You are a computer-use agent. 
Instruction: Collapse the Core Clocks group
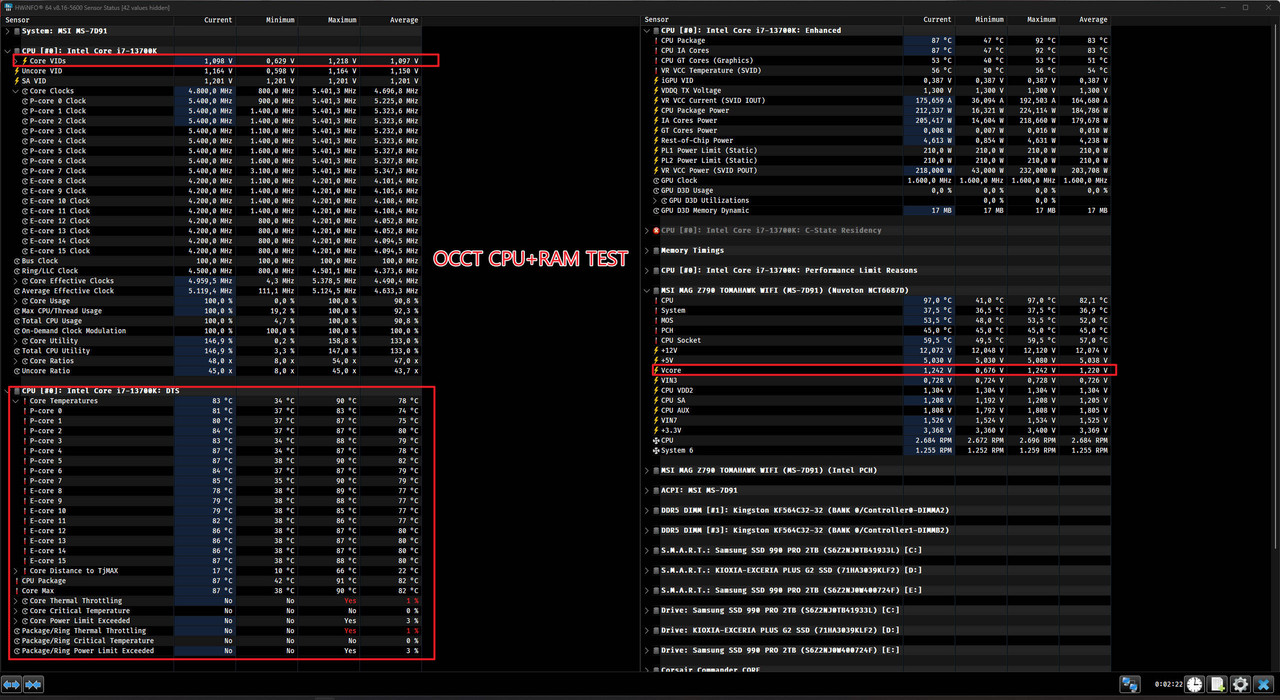17,91
